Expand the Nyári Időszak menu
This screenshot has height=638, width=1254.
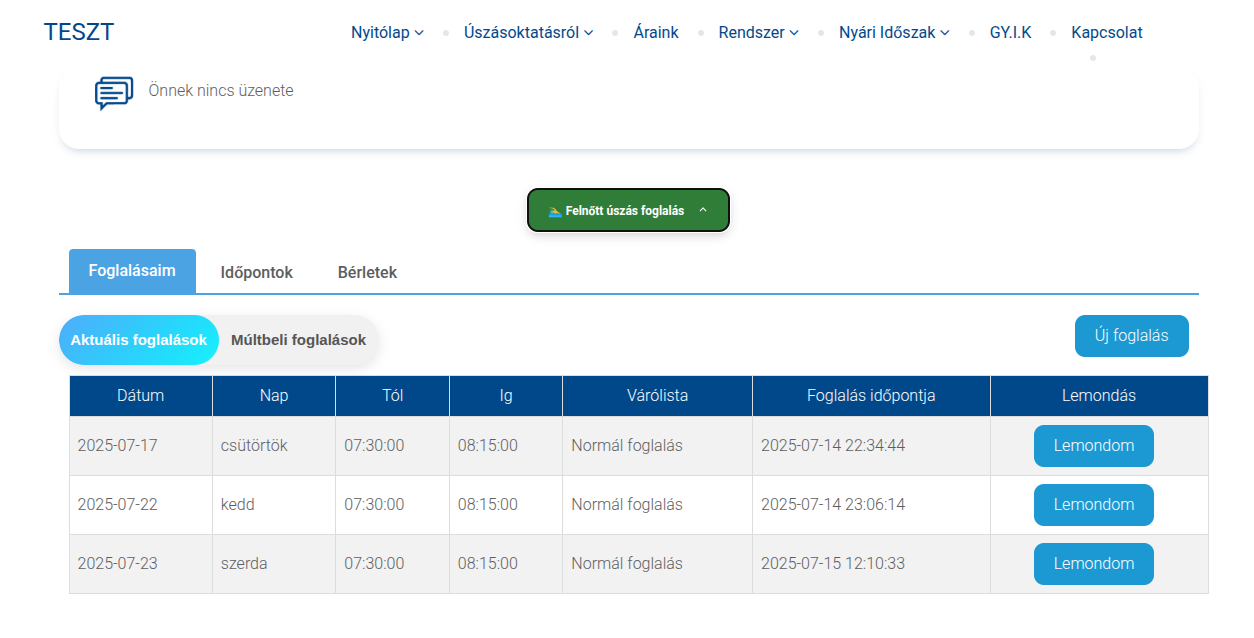click(x=894, y=33)
